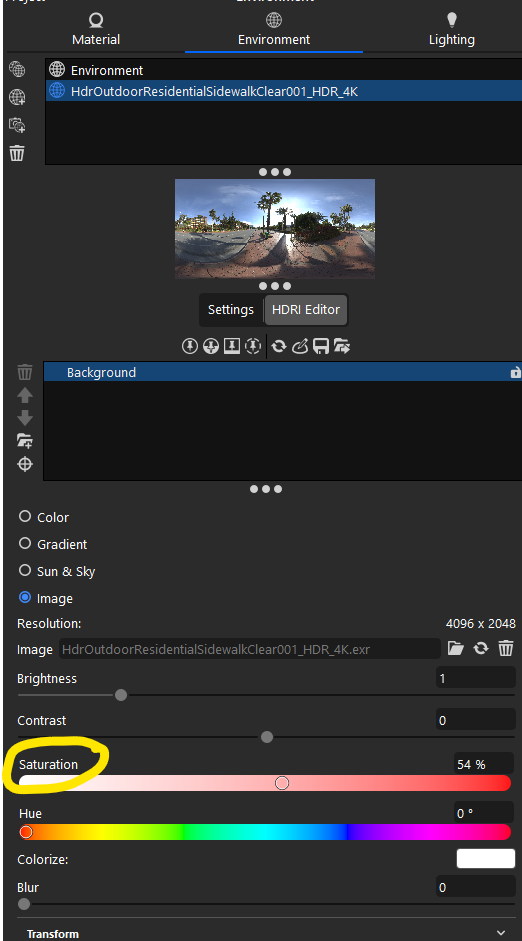
Task: Choose the Image background type
Action: [25, 597]
